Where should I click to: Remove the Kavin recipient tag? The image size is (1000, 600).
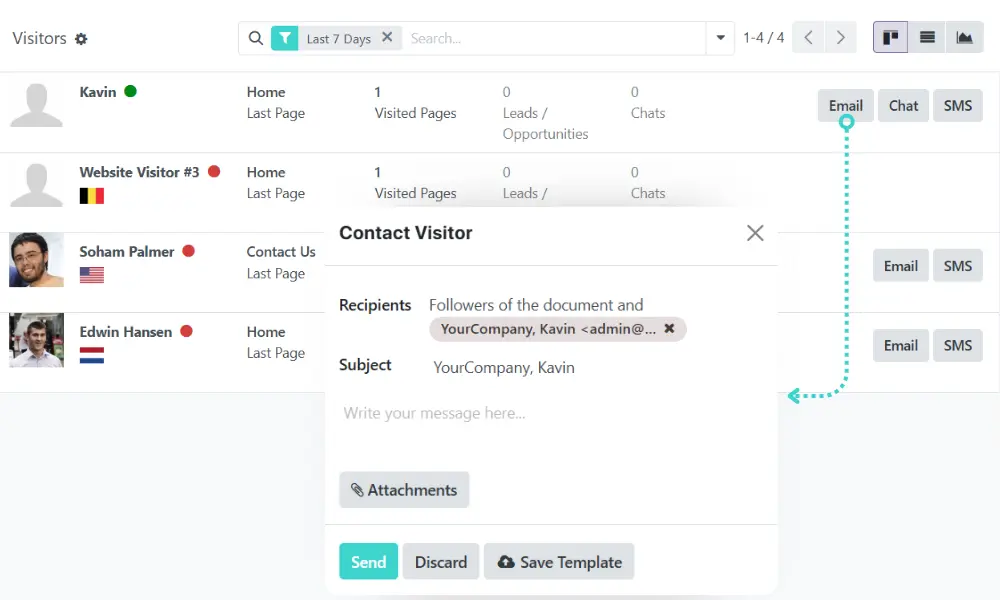[x=669, y=328]
